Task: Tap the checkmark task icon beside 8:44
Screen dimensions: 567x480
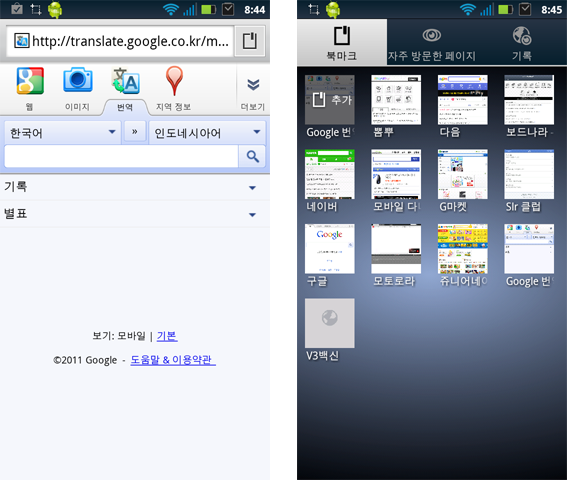Action: [x=228, y=9]
